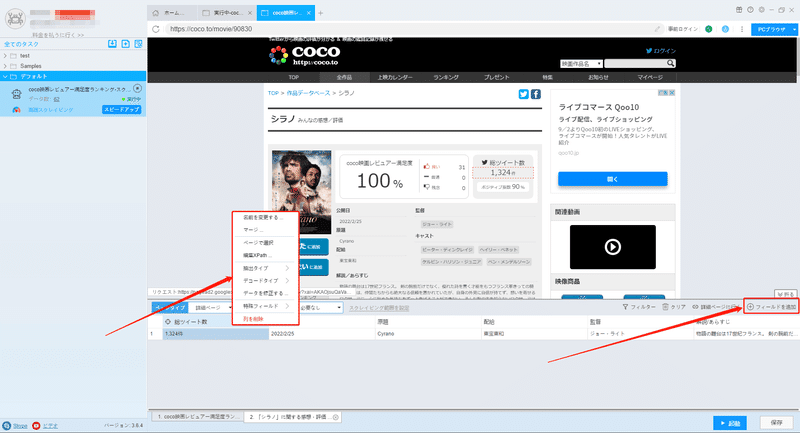Viewport: 800px width, 433px height.
Task: Open the settings gear in the title bar
Action: [761, 10]
